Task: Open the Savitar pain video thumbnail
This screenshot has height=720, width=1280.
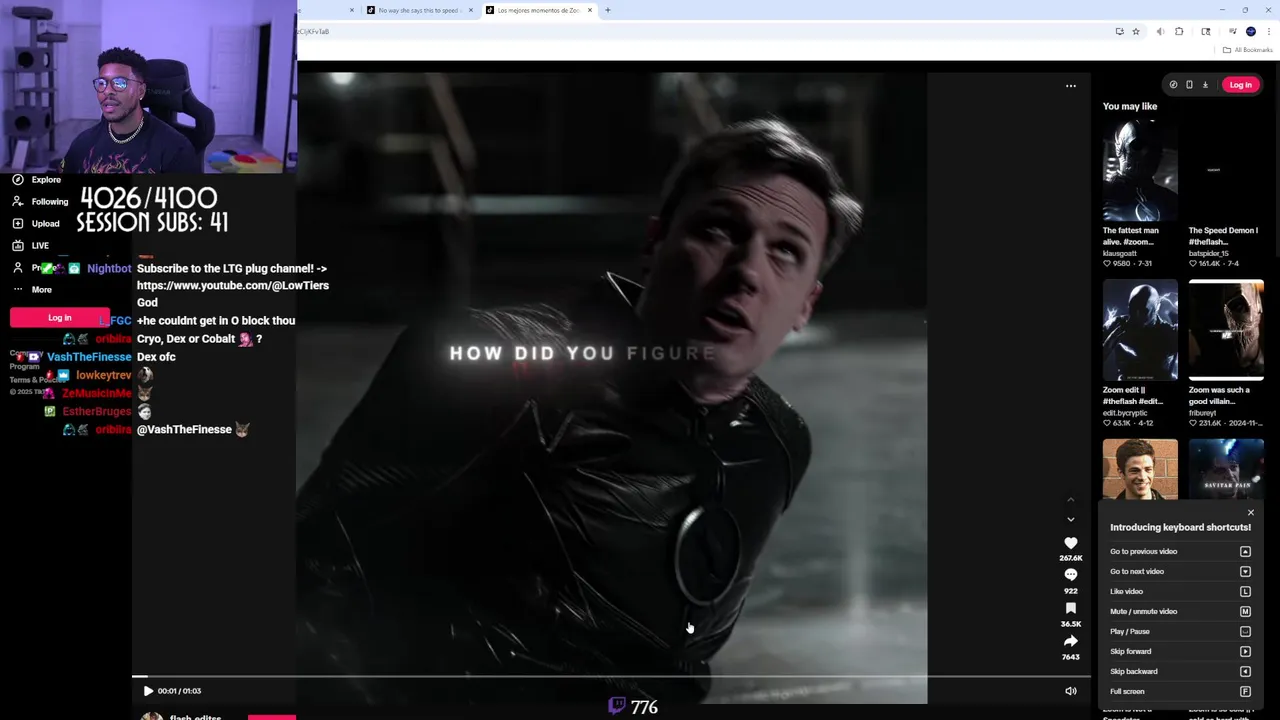Action: pos(1226,470)
